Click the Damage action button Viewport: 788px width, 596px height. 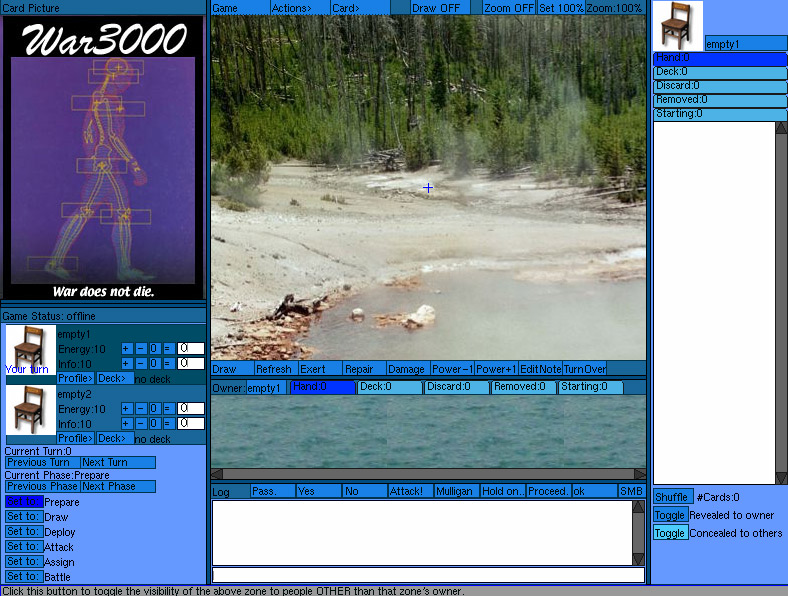pos(408,369)
